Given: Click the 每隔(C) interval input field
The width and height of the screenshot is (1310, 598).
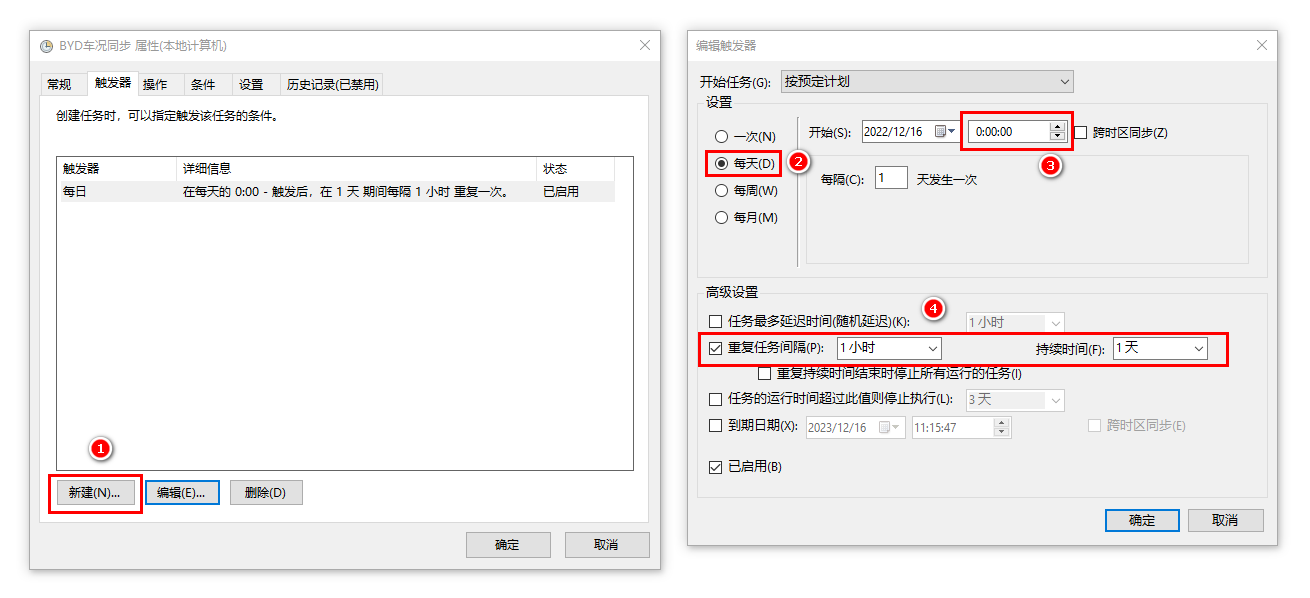Looking at the screenshot, I should click(x=890, y=177).
